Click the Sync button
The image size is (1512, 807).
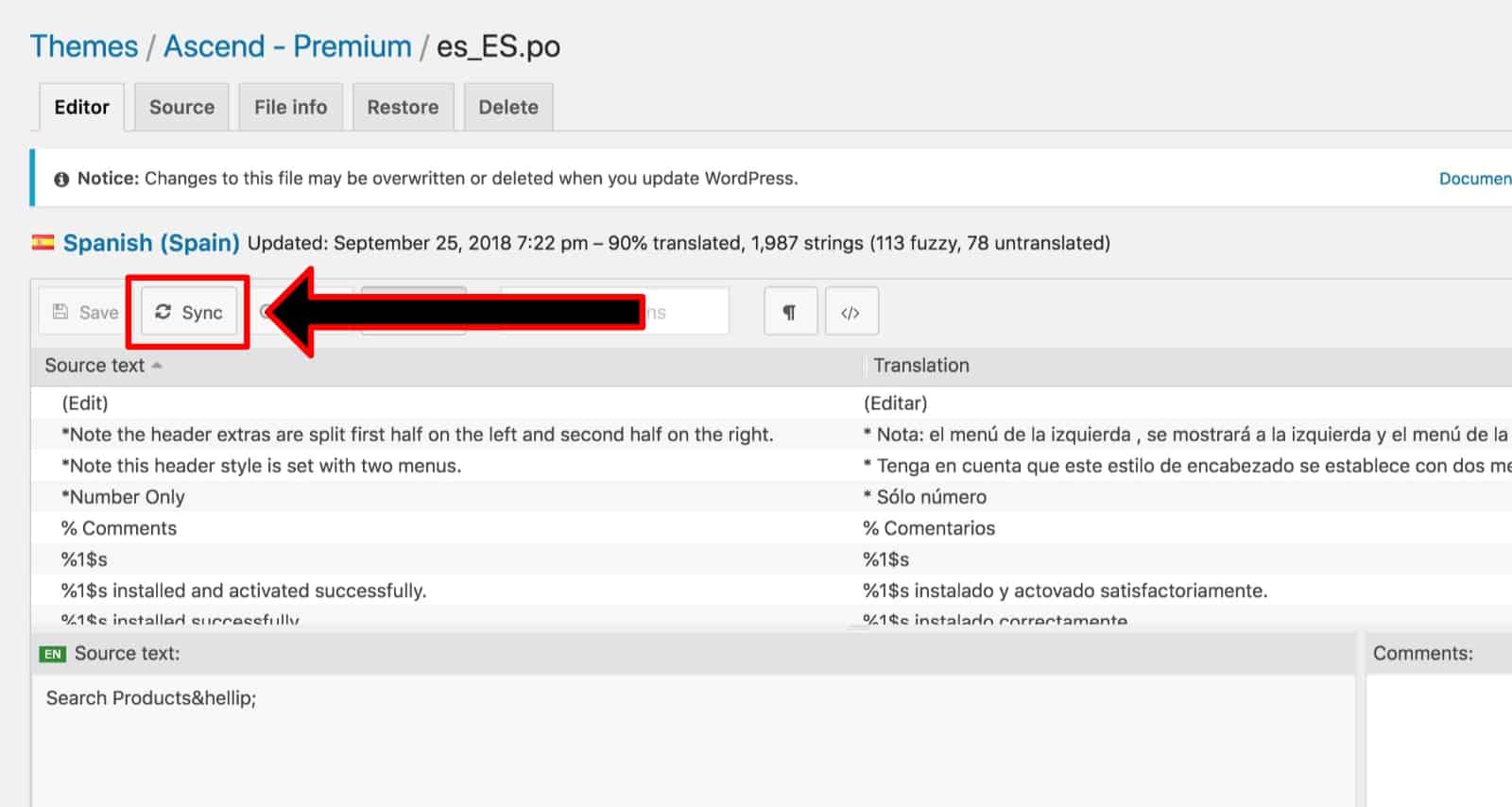(x=189, y=312)
